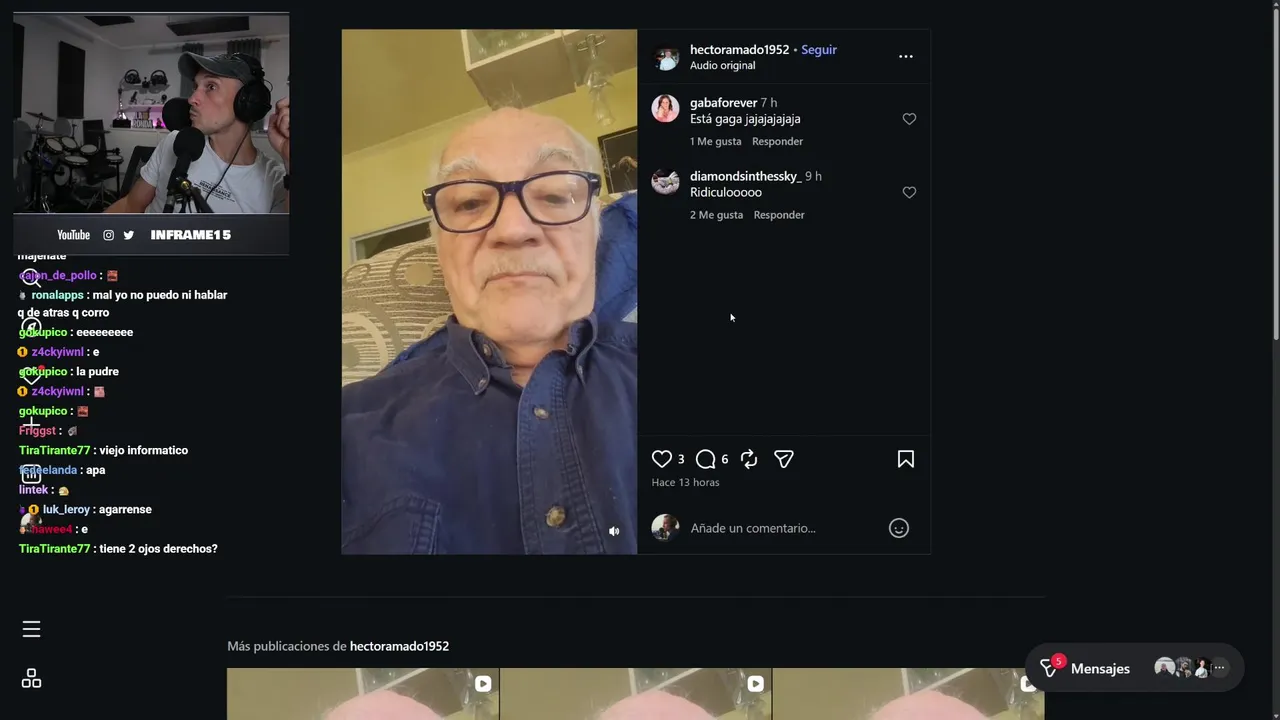Image resolution: width=1280 pixels, height=720 pixels.
Task: View likes on gabaforever's comment, 1 Me gusta
Action: 716,141
